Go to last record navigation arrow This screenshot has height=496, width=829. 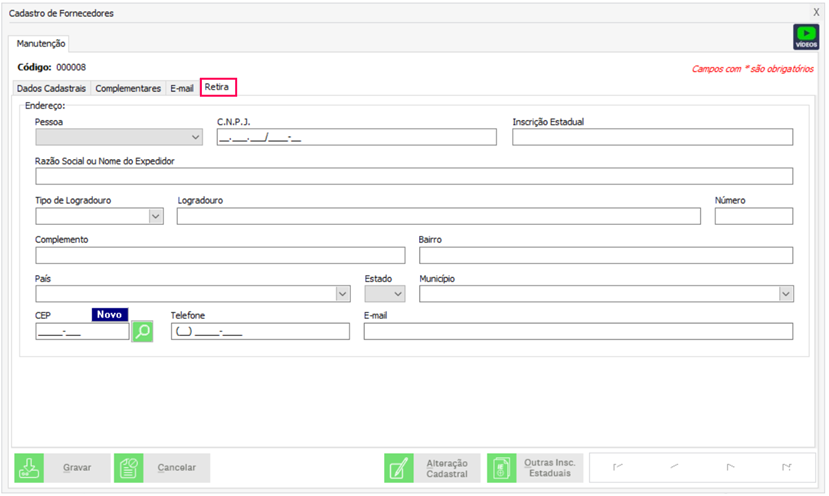(786, 467)
